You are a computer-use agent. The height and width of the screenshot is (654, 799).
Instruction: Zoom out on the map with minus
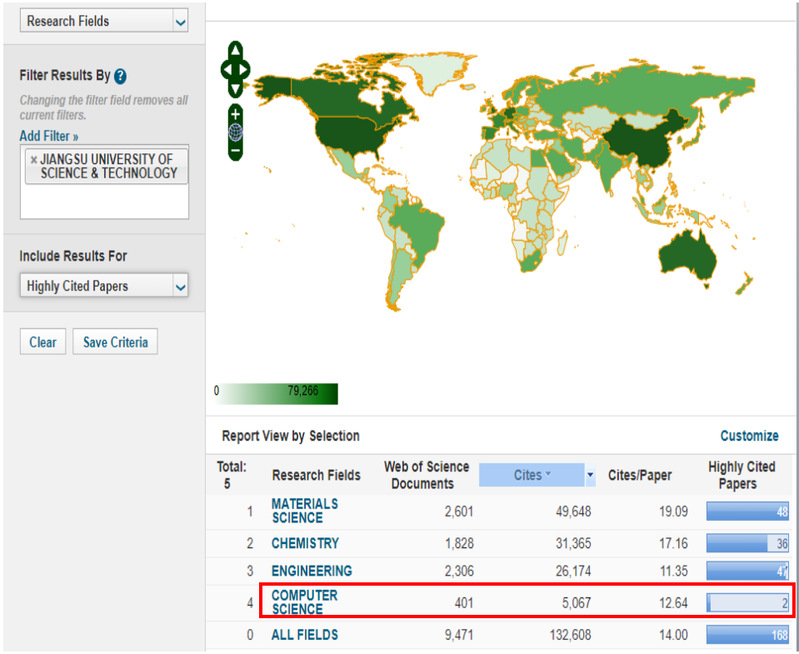[x=235, y=150]
